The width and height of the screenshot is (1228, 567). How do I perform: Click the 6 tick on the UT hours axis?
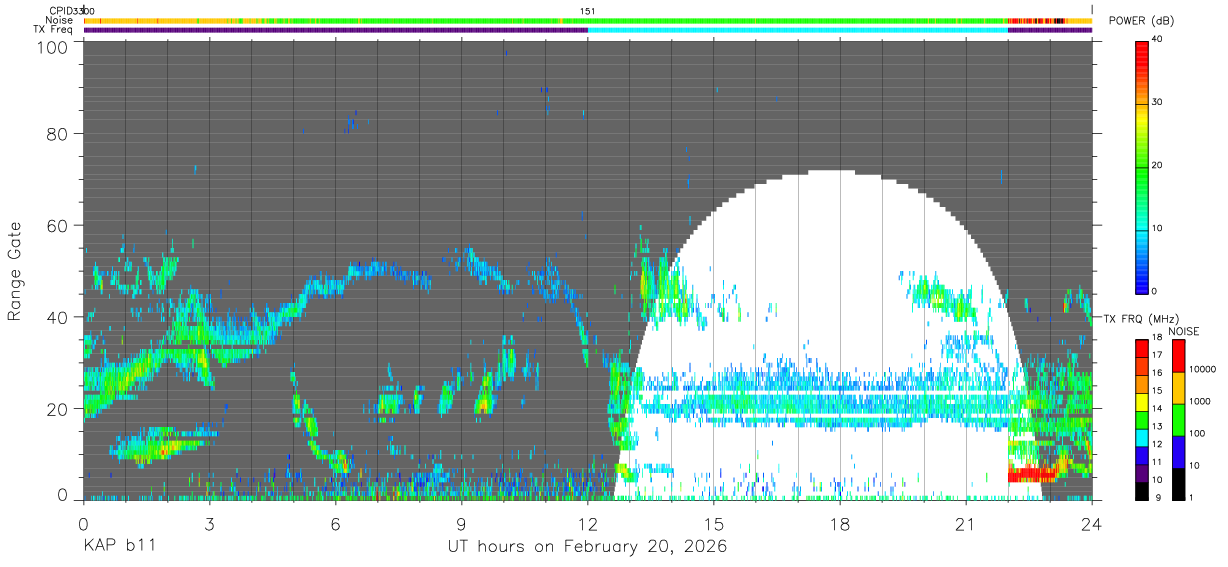(x=335, y=523)
